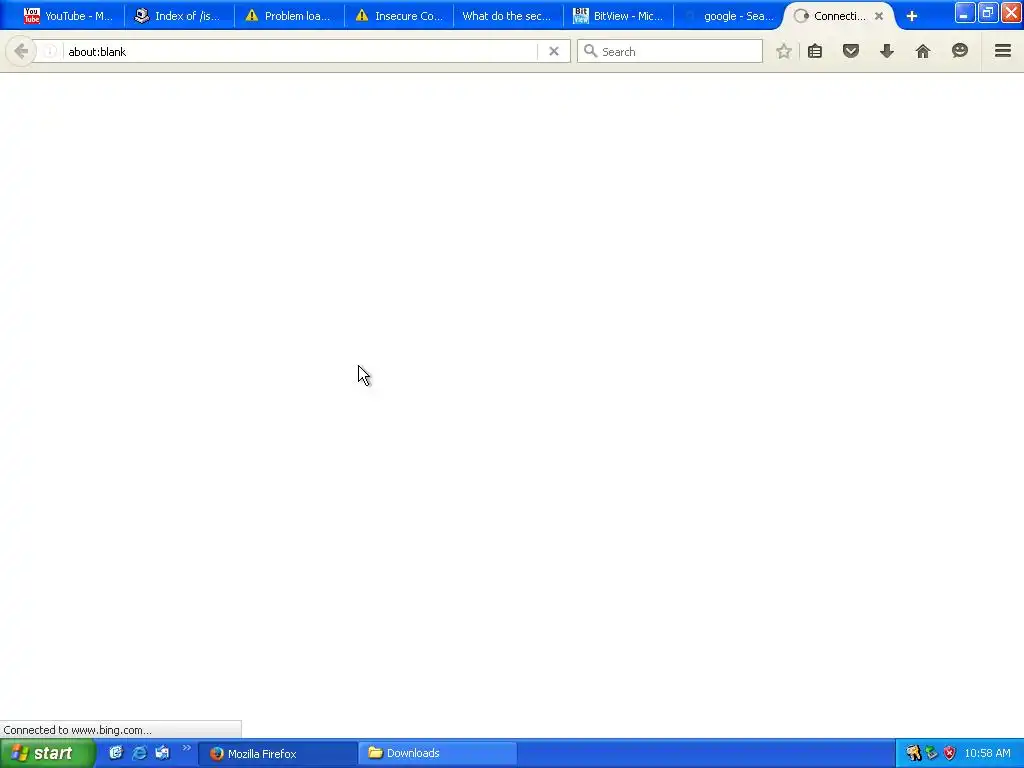Save page to Pocket icon
This screenshot has height=768, width=1024.
851,51
